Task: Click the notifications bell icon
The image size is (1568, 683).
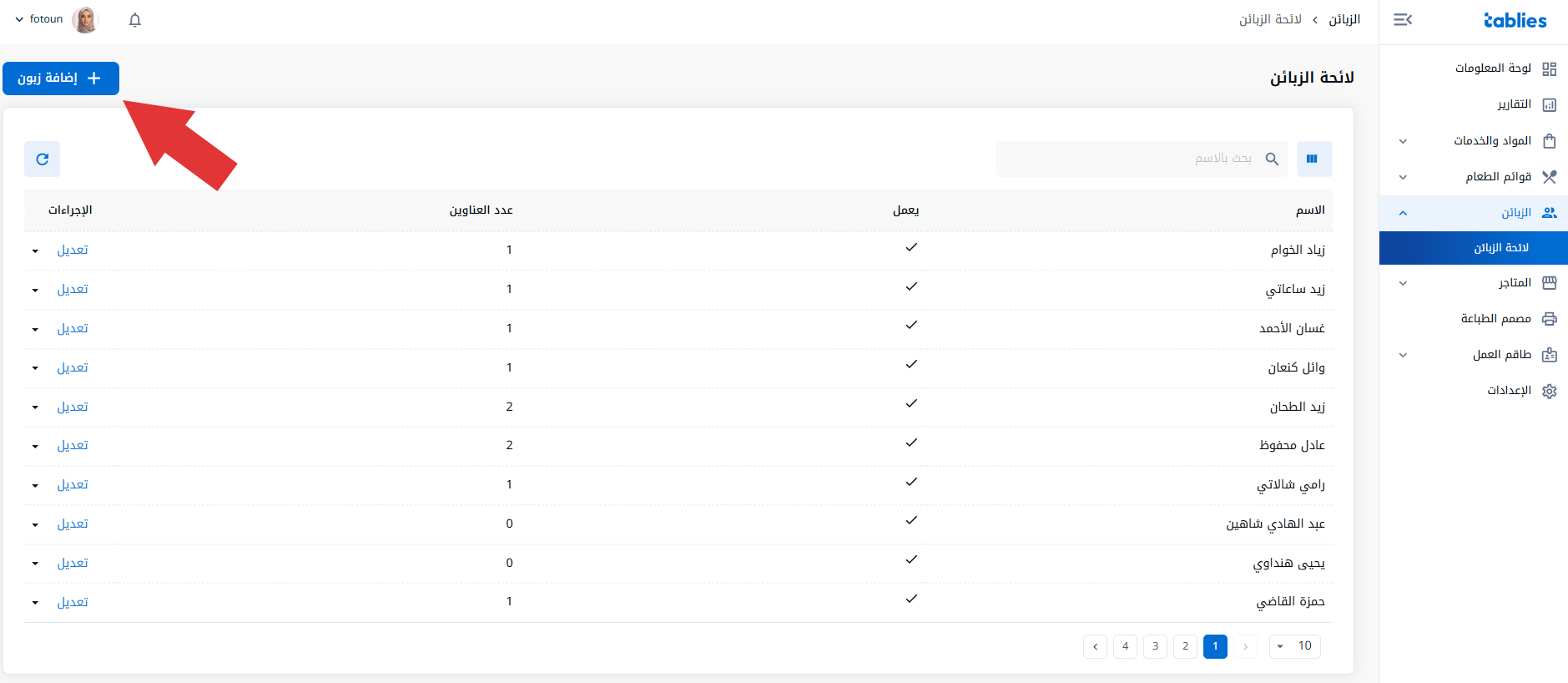Action: pos(135,20)
